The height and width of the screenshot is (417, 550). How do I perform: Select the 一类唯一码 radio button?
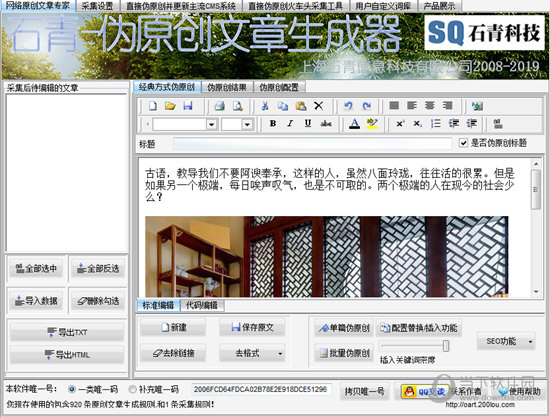(x=72, y=389)
